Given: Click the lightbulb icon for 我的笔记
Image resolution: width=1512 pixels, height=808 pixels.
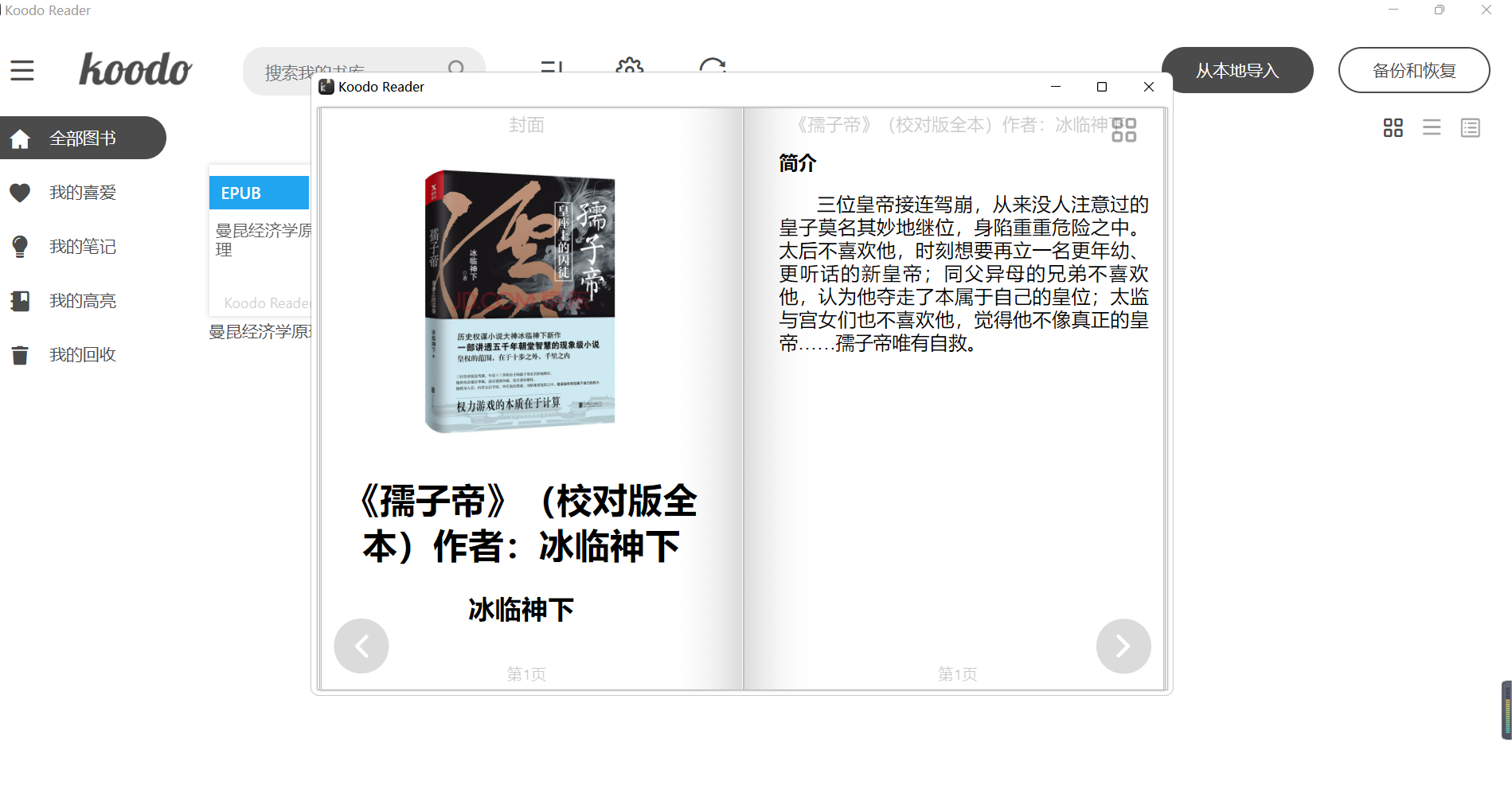Looking at the screenshot, I should [20, 246].
